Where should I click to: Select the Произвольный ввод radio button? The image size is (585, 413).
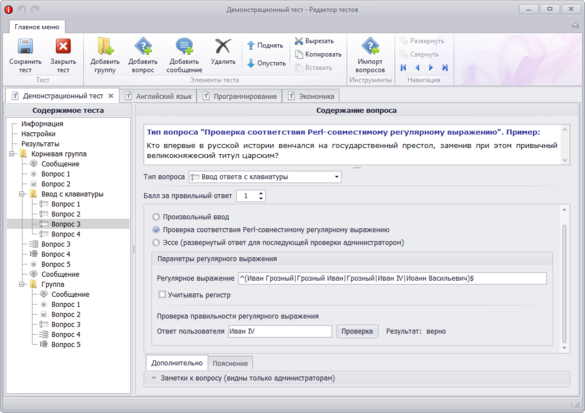(156, 217)
